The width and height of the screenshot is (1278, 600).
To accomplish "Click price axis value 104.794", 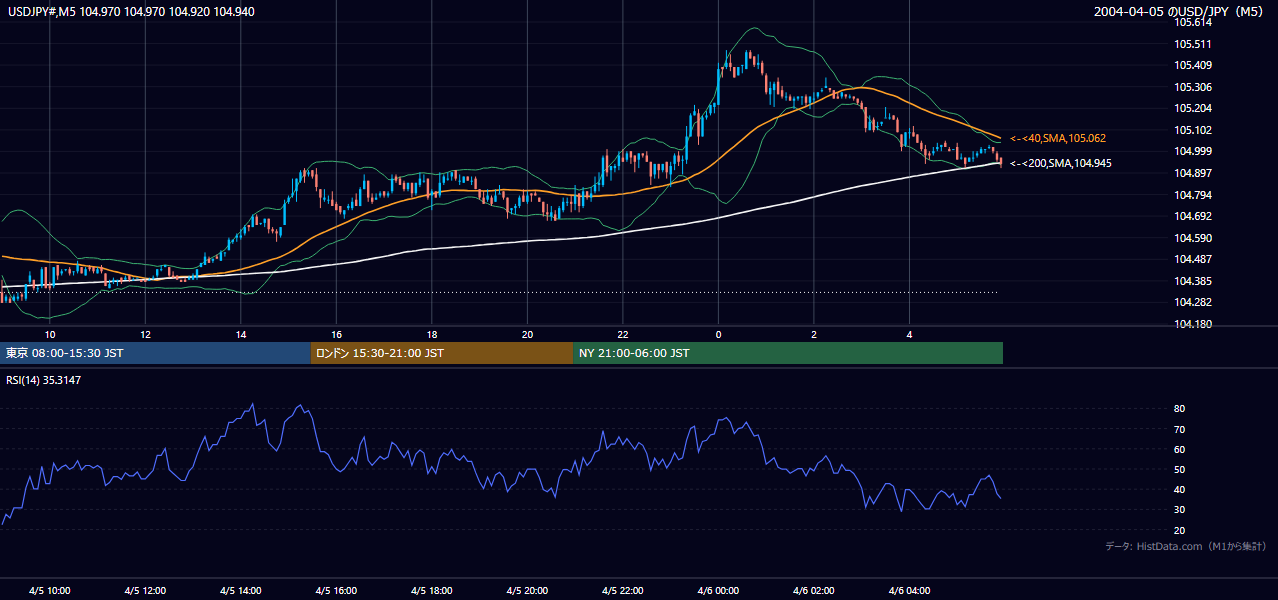I will [x=1193, y=195].
